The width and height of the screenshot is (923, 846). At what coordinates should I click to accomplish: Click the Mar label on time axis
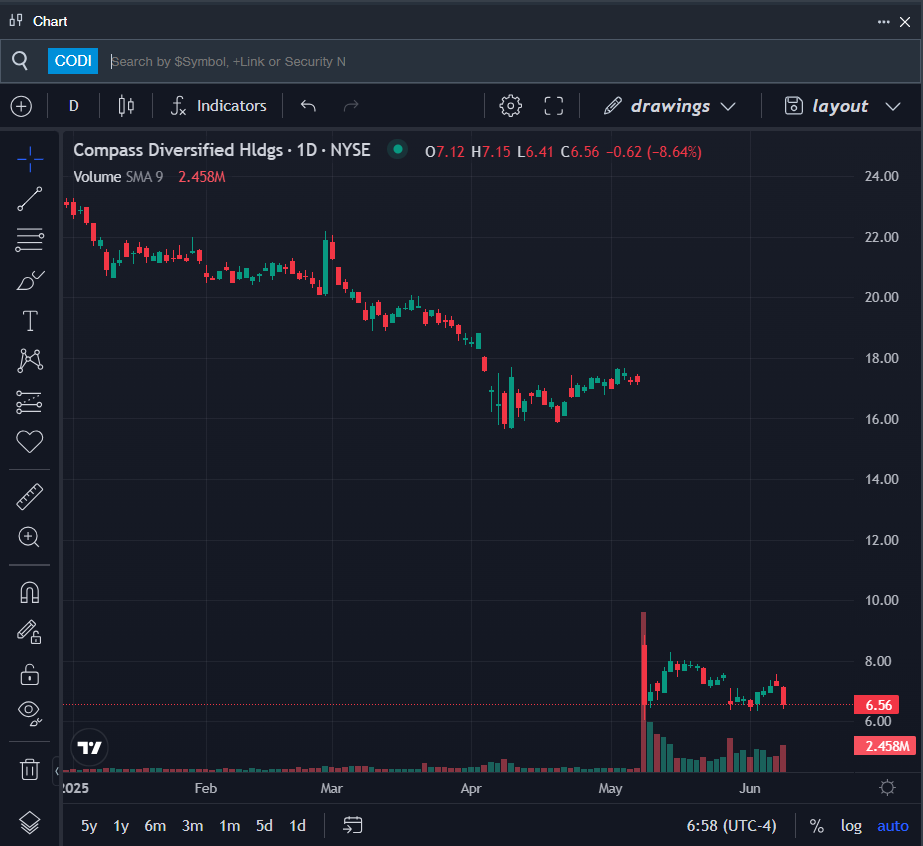[331, 788]
